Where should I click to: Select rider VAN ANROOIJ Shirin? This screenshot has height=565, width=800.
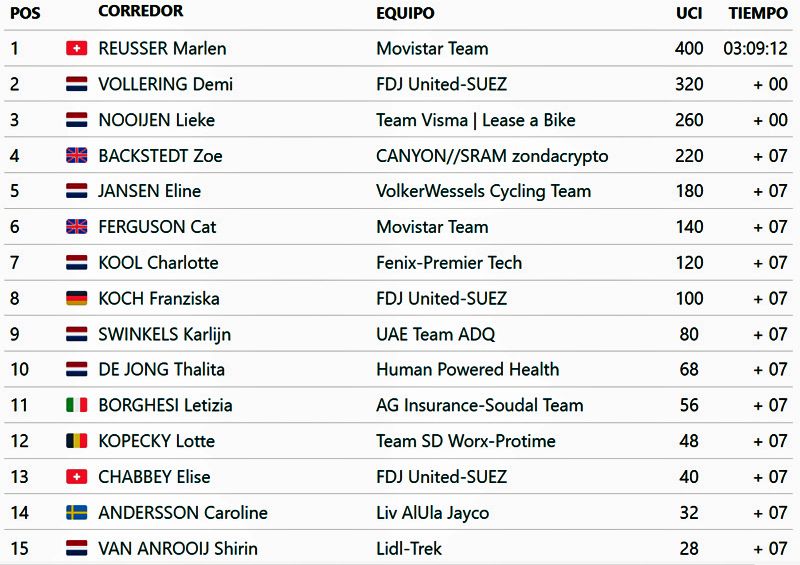coord(177,549)
